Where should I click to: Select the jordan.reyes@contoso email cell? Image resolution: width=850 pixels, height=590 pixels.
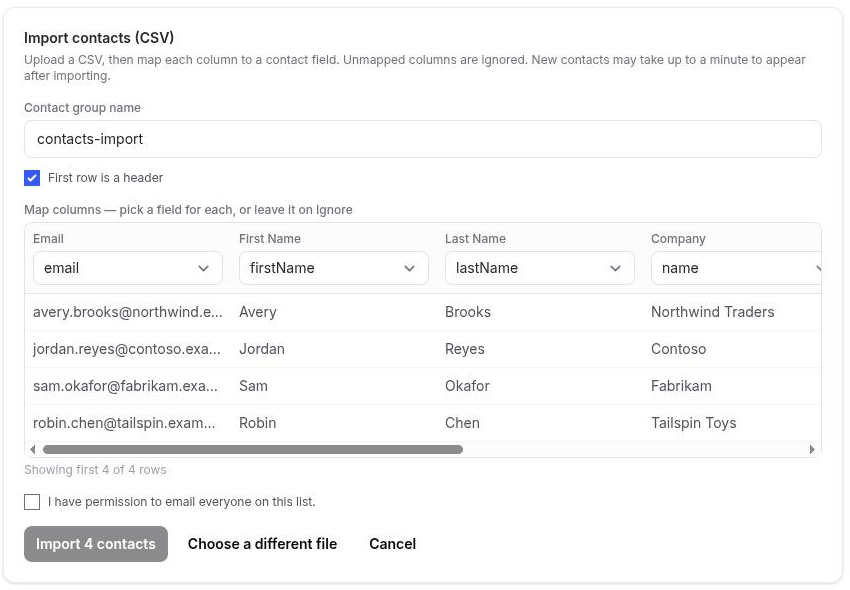click(x=127, y=349)
